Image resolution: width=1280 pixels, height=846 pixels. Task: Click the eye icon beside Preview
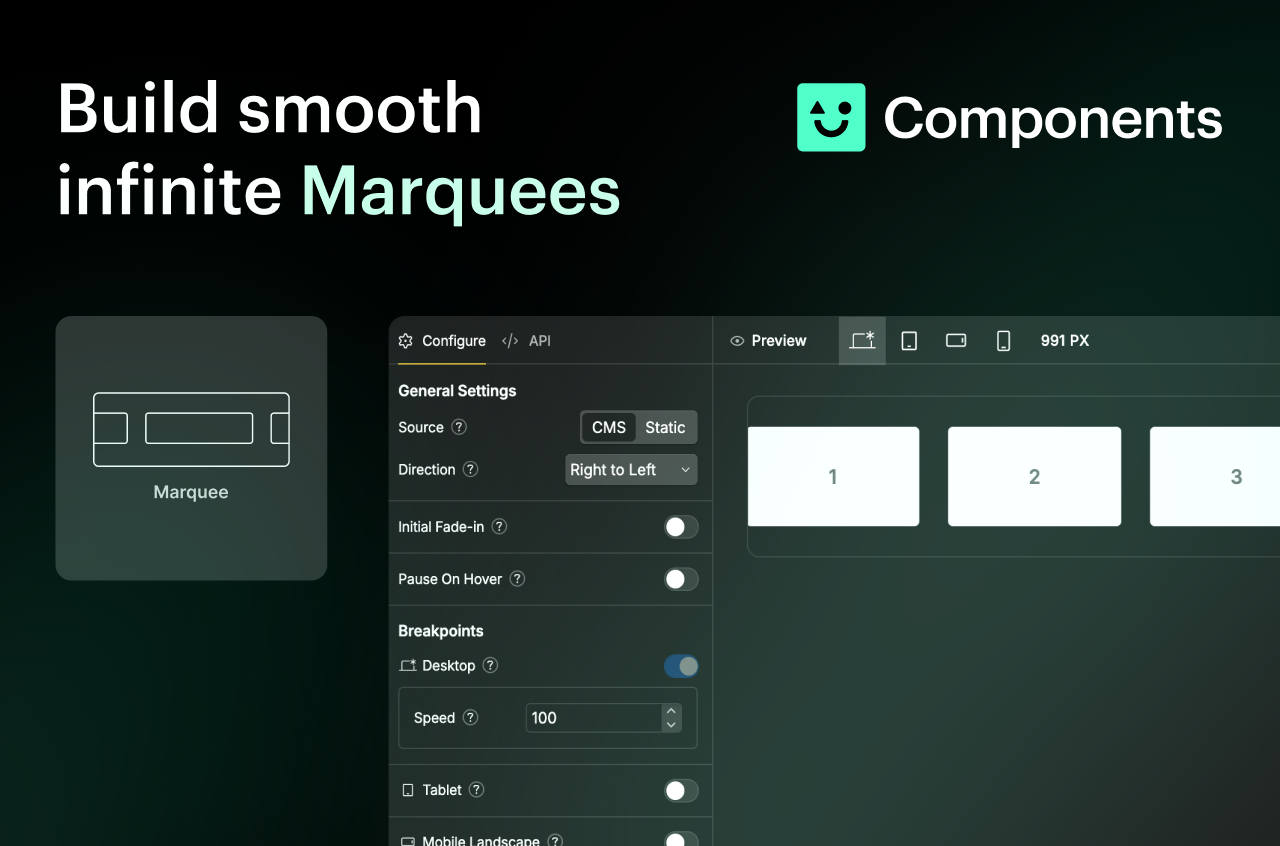point(737,340)
